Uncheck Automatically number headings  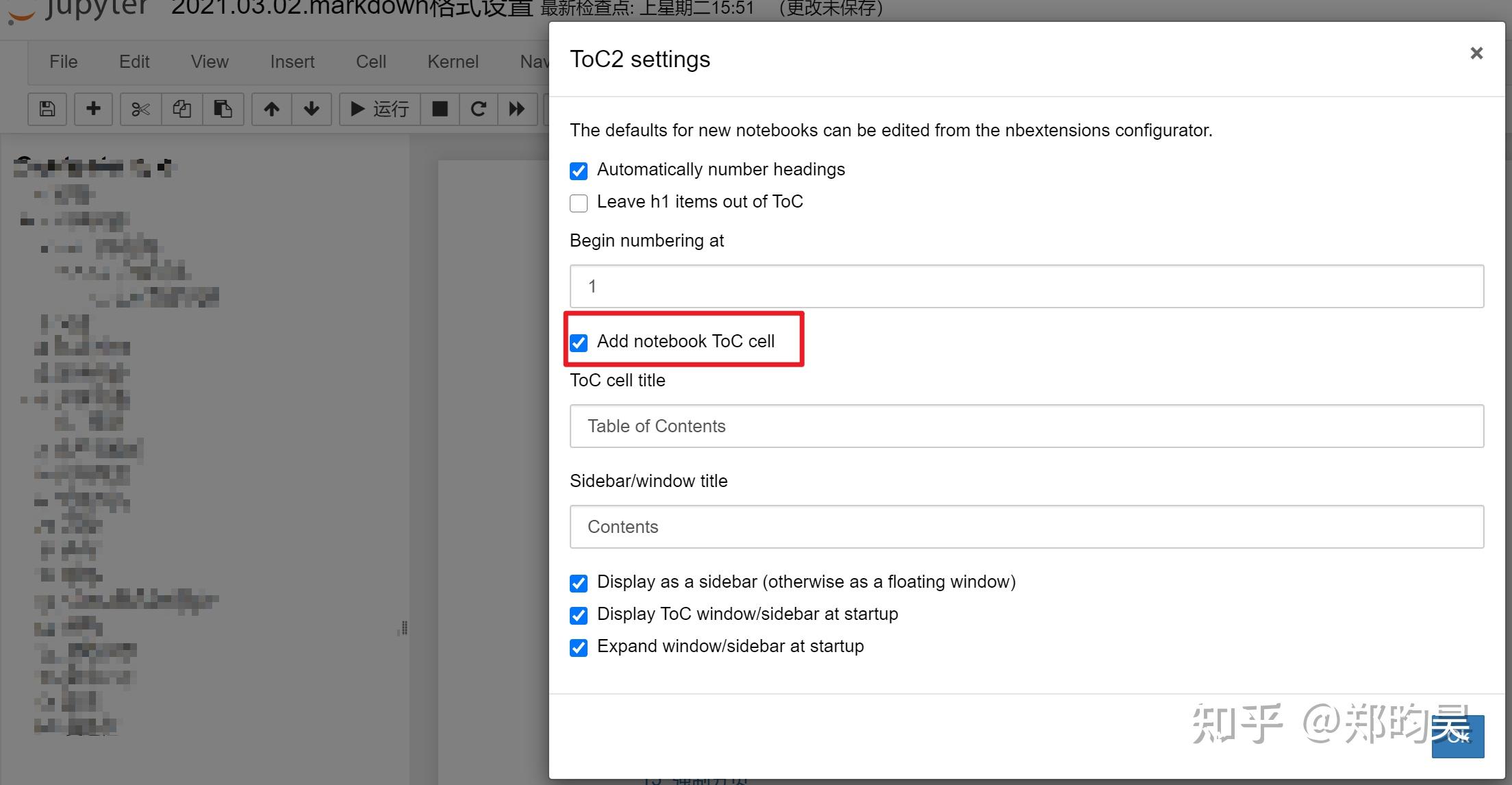point(579,171)
